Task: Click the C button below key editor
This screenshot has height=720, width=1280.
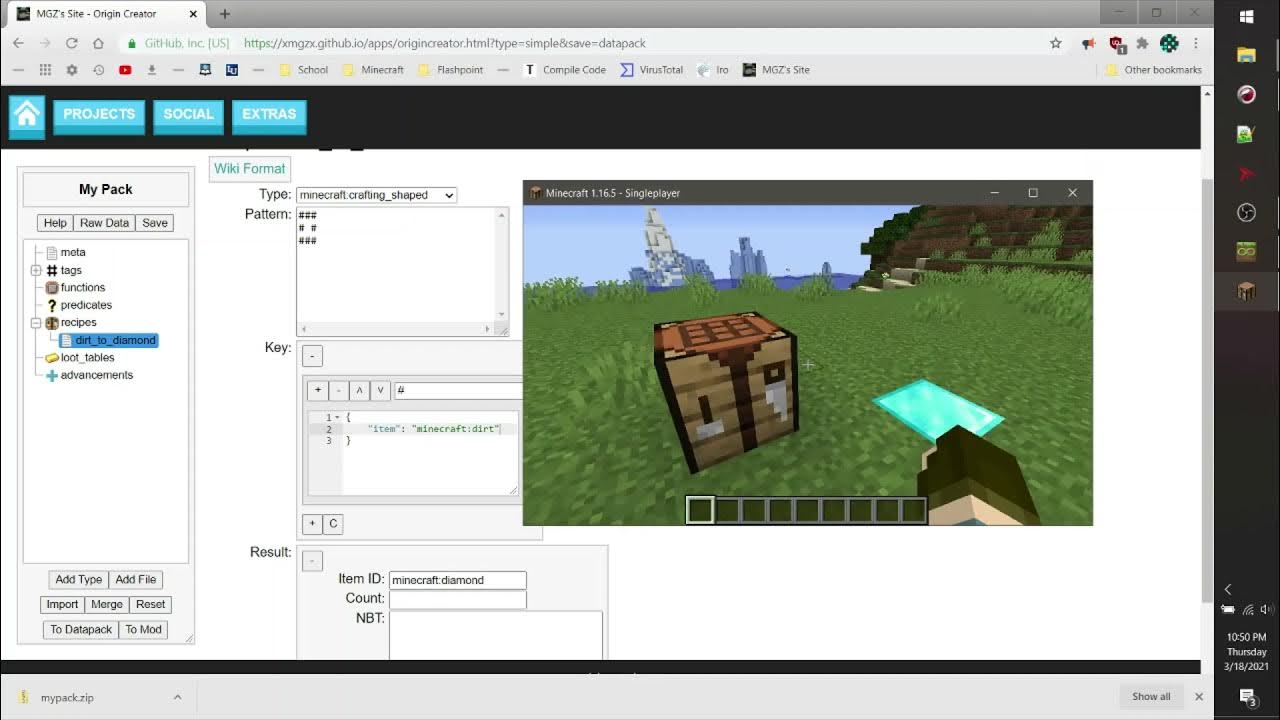Action: [x=333, y=523]
